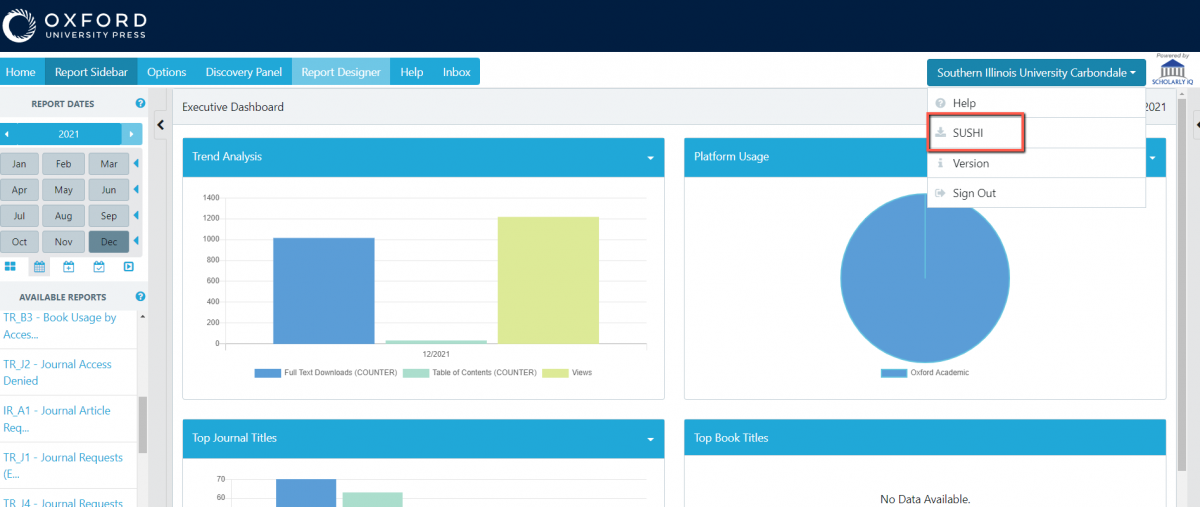The width and height of the screenshot is (1200, 507).
Task: Open the Top Journal Titles panel dropdown
Action: [x=650, y=439]
